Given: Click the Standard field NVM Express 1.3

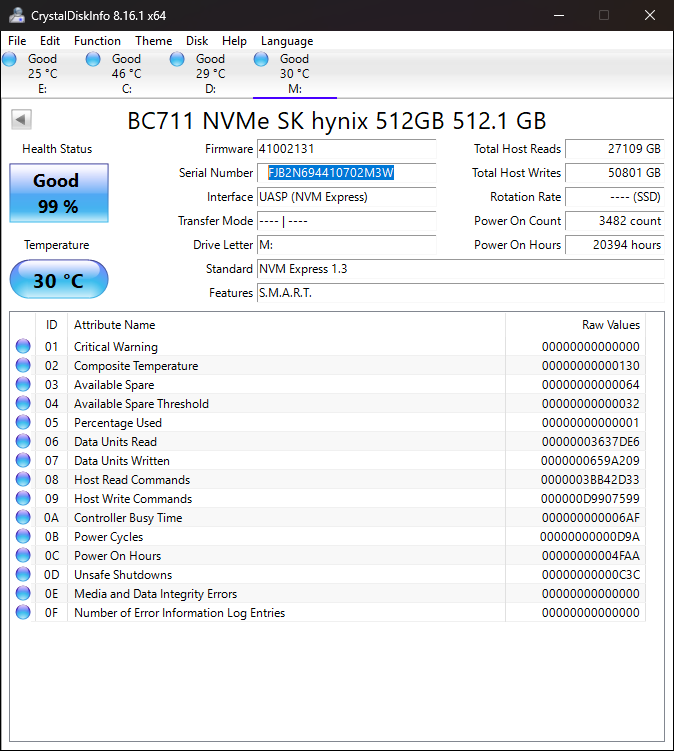Looking at the screenshot, I should (x=460, y=269).
